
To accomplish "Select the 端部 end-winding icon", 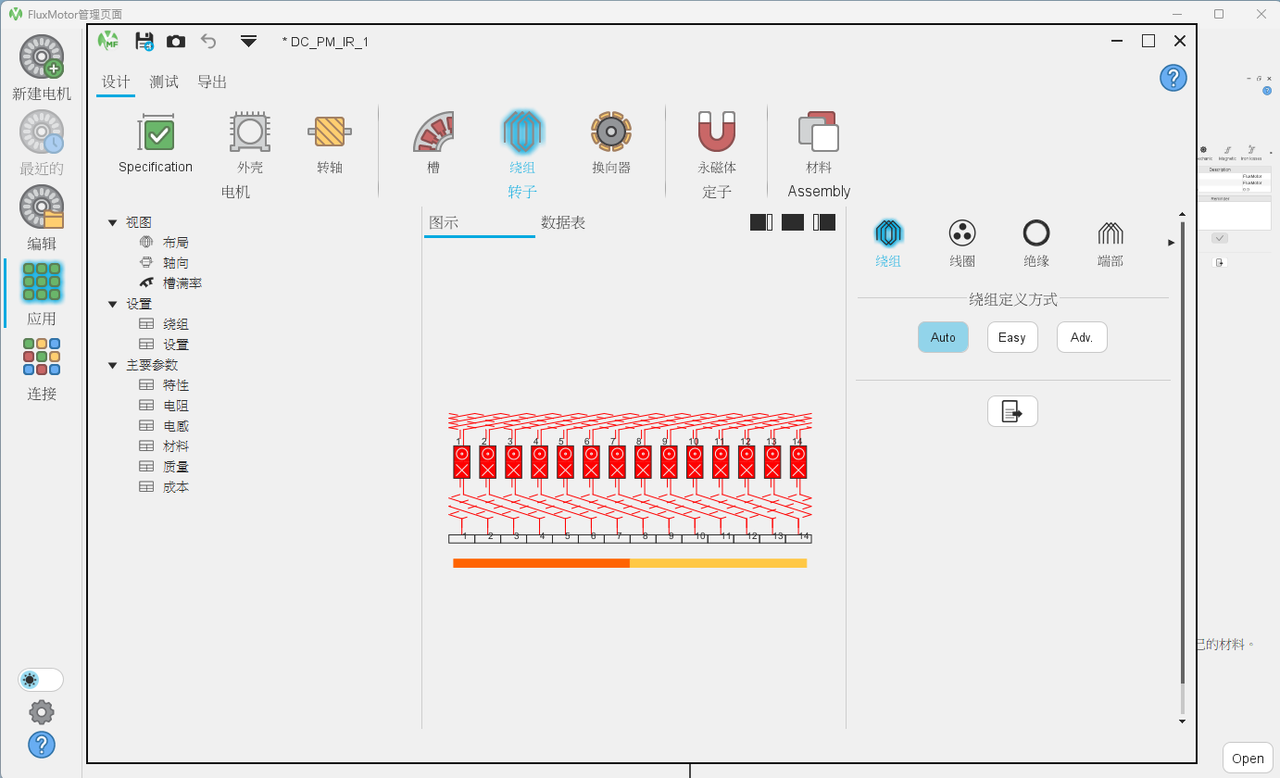I will (x=1110, y=233).
